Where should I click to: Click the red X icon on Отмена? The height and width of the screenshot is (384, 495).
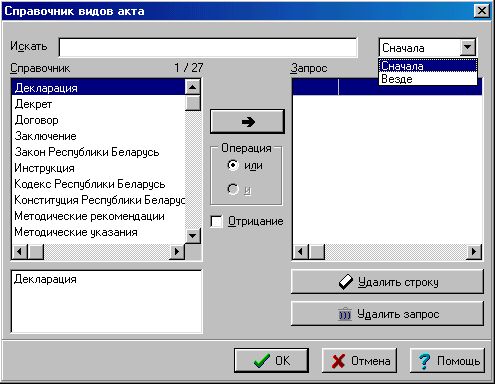338,361
